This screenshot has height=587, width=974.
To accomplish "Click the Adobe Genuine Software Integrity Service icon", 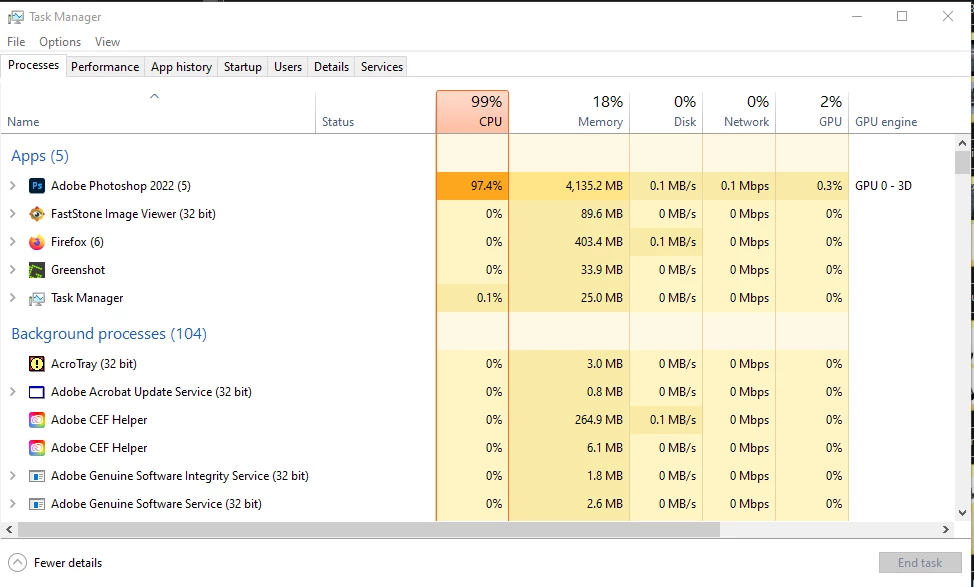I will [x=37, y=476].
